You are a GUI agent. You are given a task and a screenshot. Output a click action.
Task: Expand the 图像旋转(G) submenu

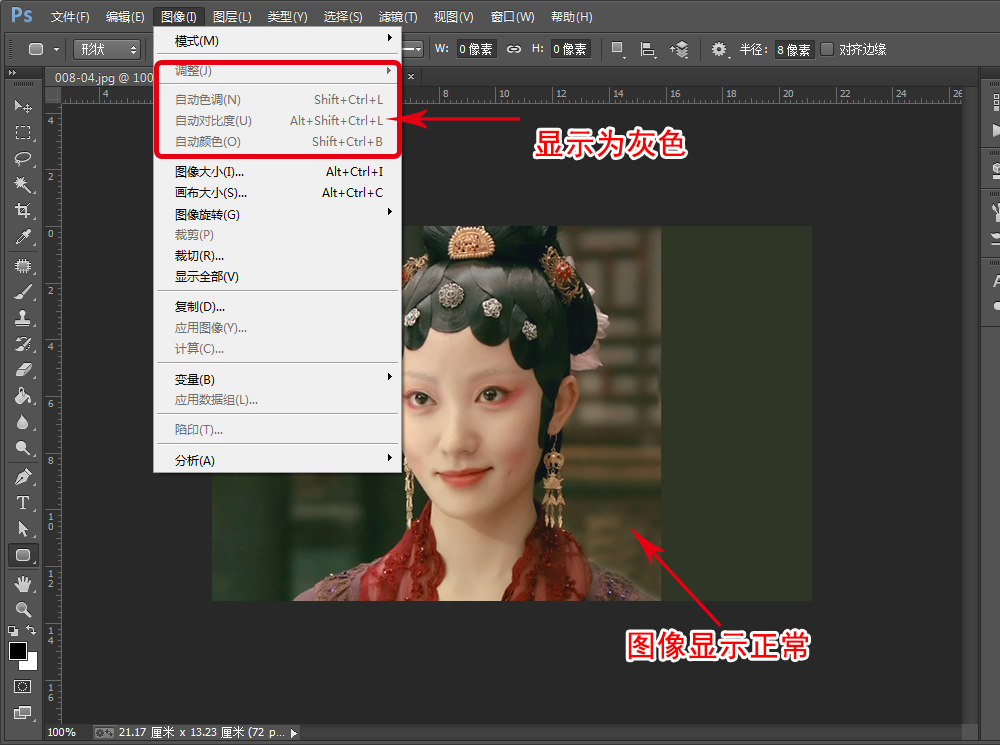point(277,214)
